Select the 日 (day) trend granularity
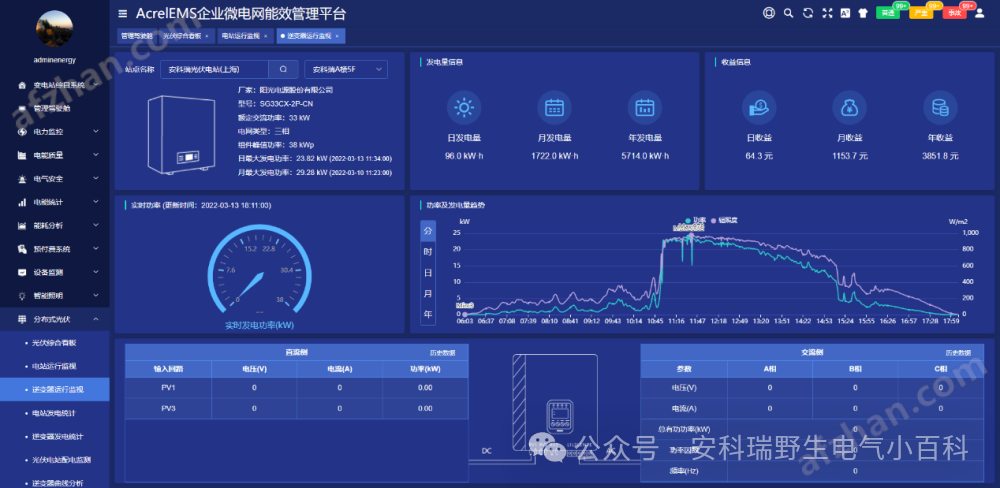1000x488 pixels. pos(428,273)
